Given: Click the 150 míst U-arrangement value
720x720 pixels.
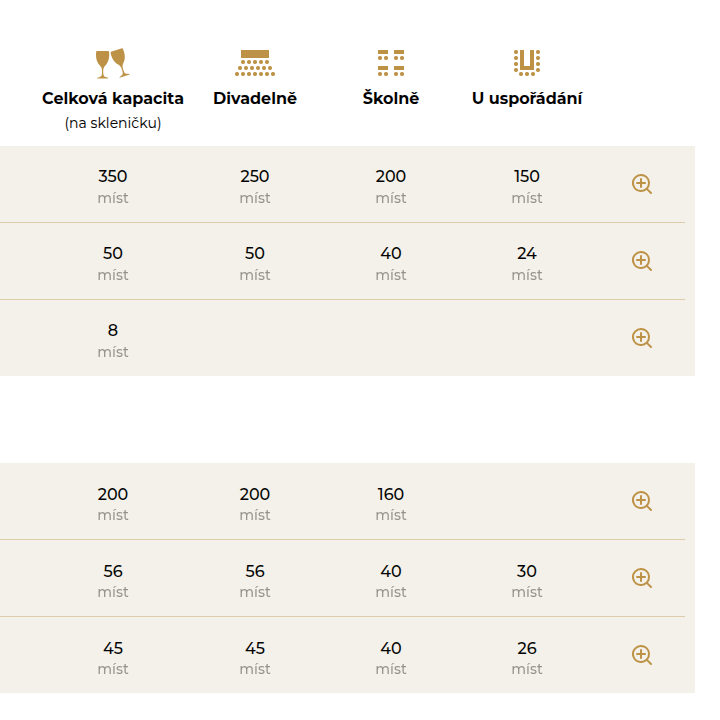Looking at the screenshot, I should (x=527, y=185).
